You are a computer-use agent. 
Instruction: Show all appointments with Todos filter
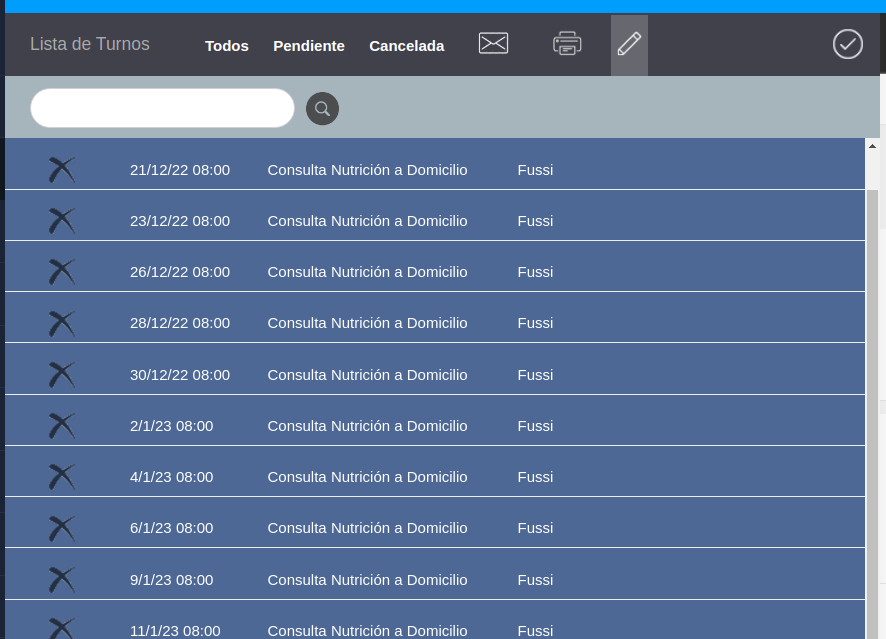coord(227,46)
